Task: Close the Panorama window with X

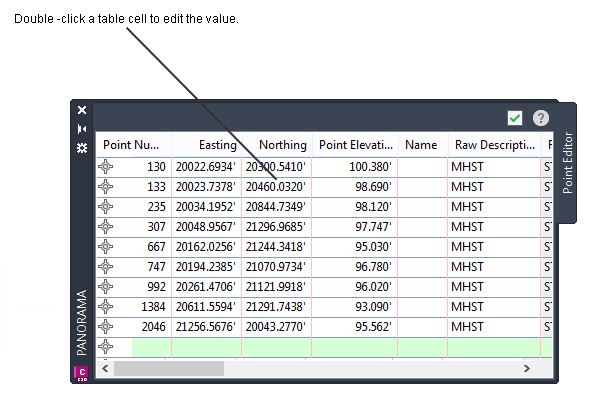Action: [82, 110]
